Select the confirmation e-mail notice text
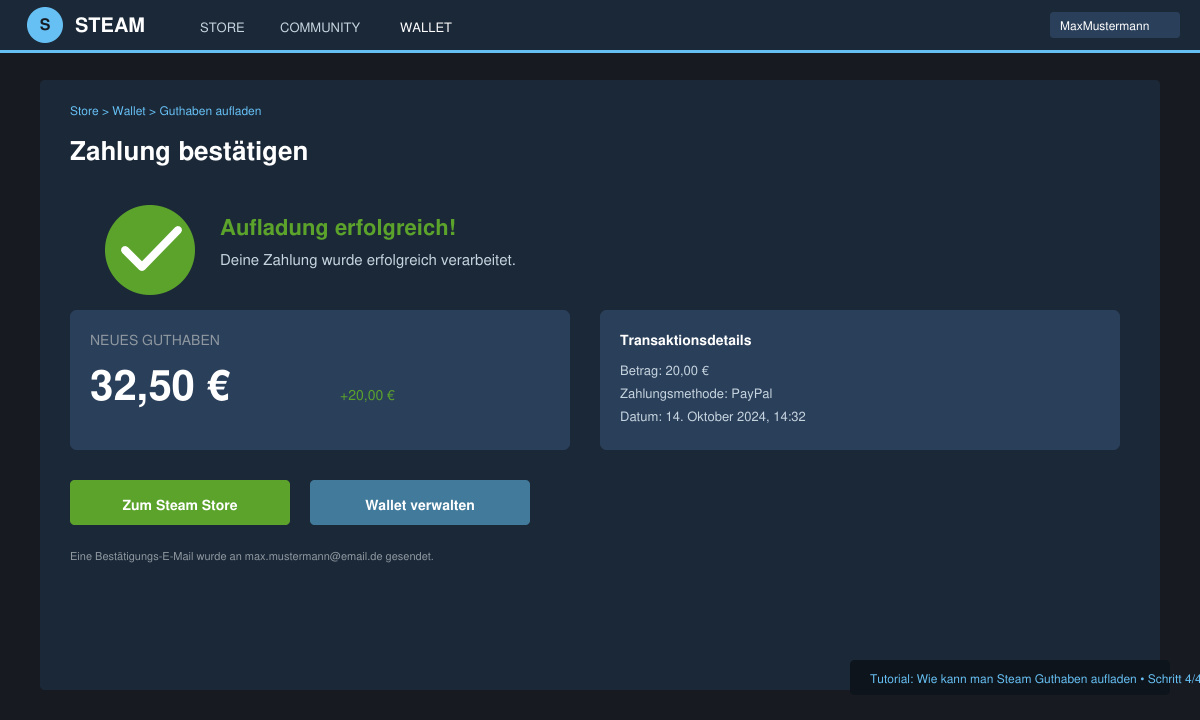This screenshot has height=720, width=1200. click(x=252, y=556)
